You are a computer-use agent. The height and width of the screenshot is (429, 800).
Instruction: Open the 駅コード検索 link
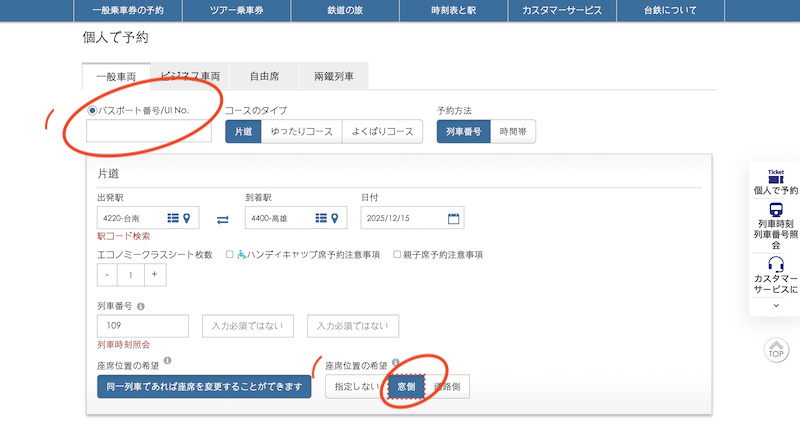click(x=123, y=237)
